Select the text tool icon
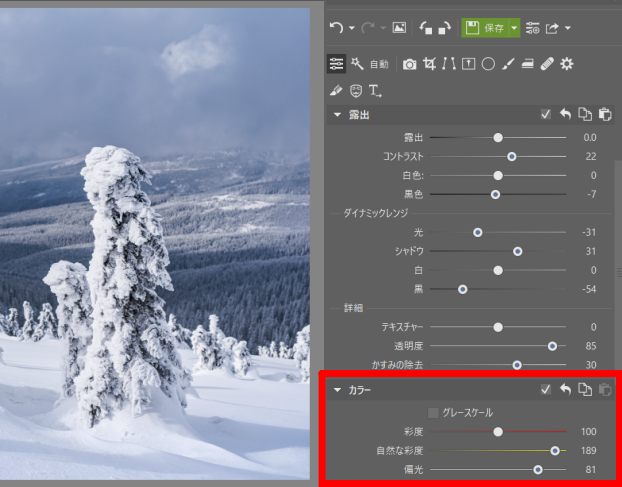 click(375, 91)
